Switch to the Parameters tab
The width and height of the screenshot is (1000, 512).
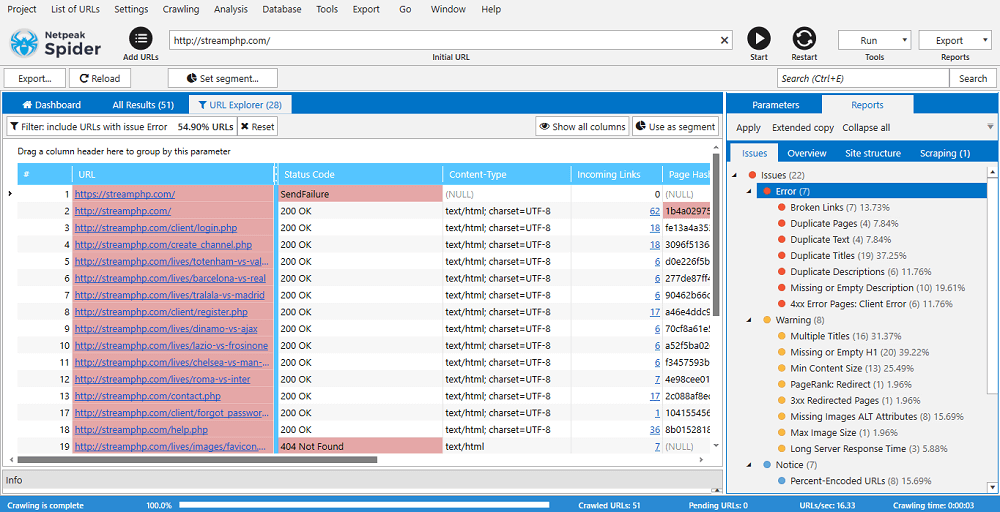tap(775, 105)
